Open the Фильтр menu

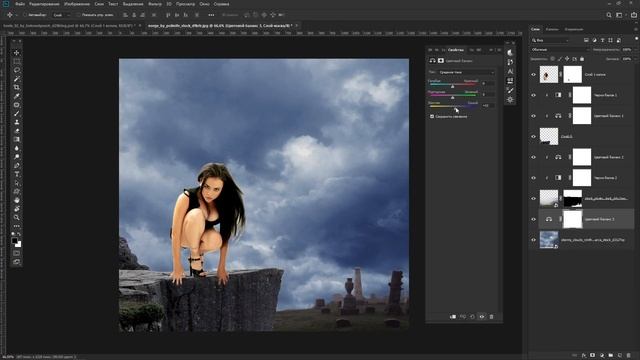(155, 4)
